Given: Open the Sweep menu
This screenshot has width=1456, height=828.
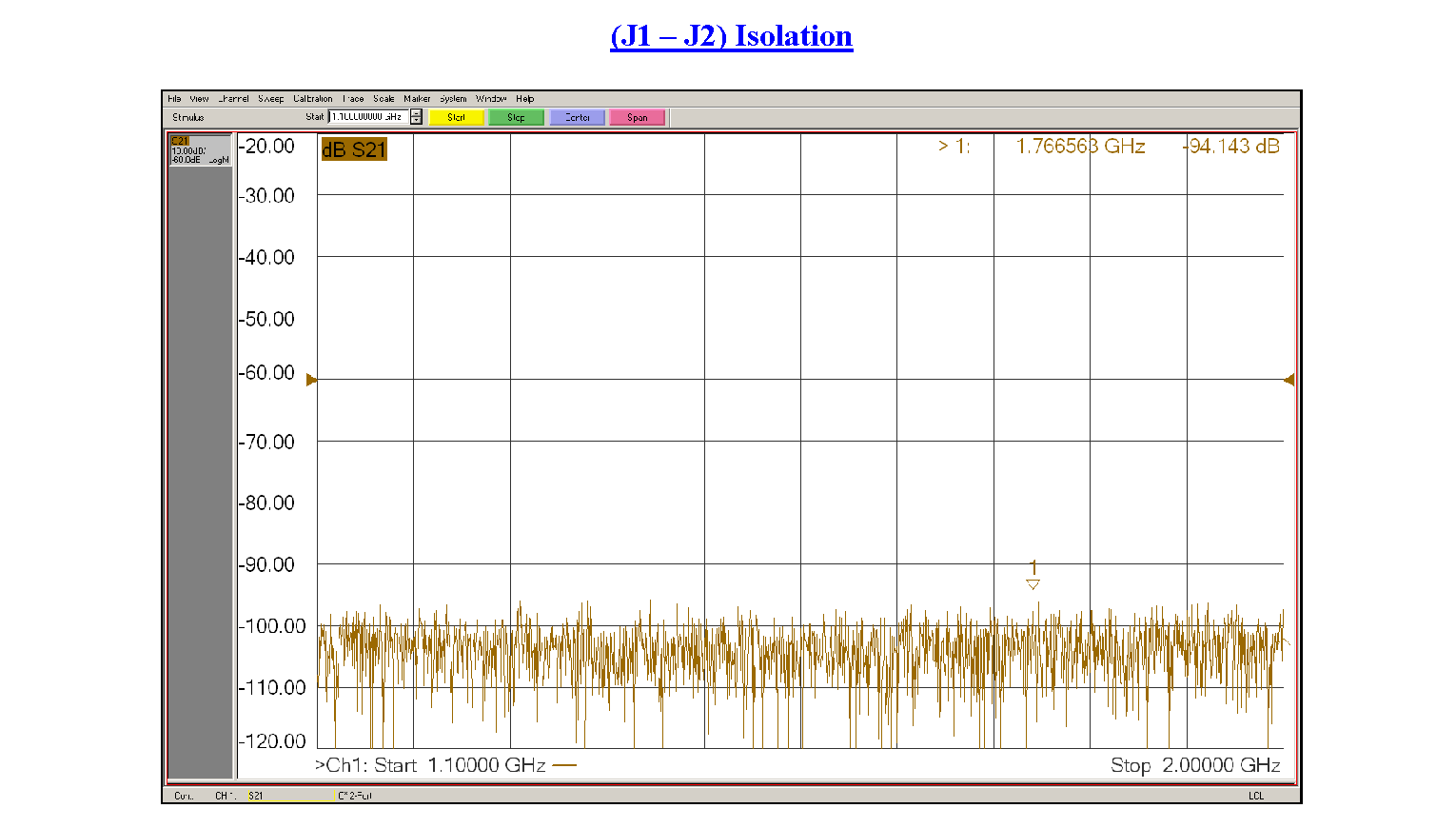Looking at the screenshot, I should 270,99.
